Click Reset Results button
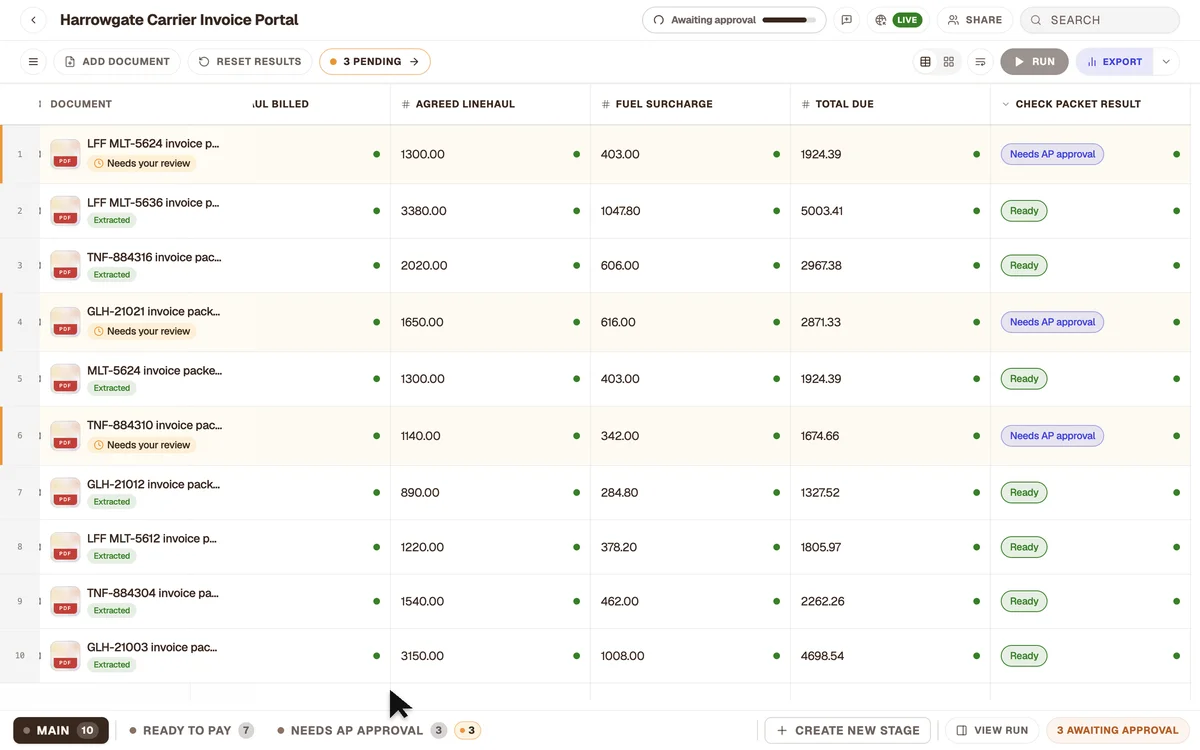 [x=250, y=62]
